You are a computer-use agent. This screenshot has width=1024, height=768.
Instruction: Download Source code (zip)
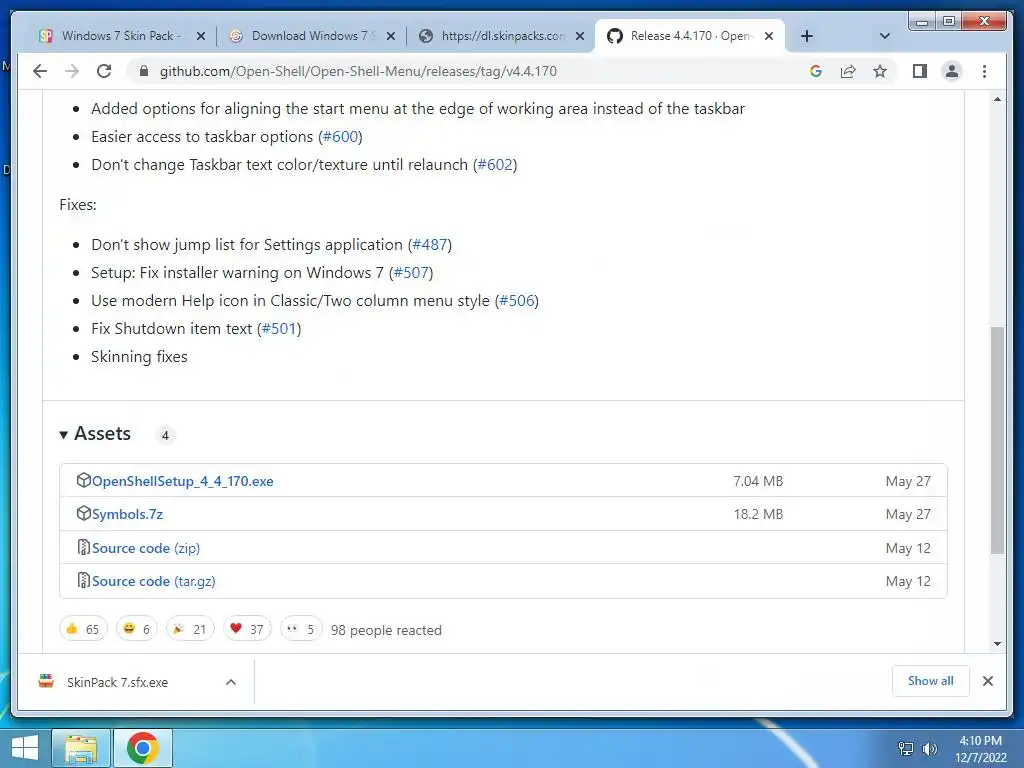click(x=146, y=548)
